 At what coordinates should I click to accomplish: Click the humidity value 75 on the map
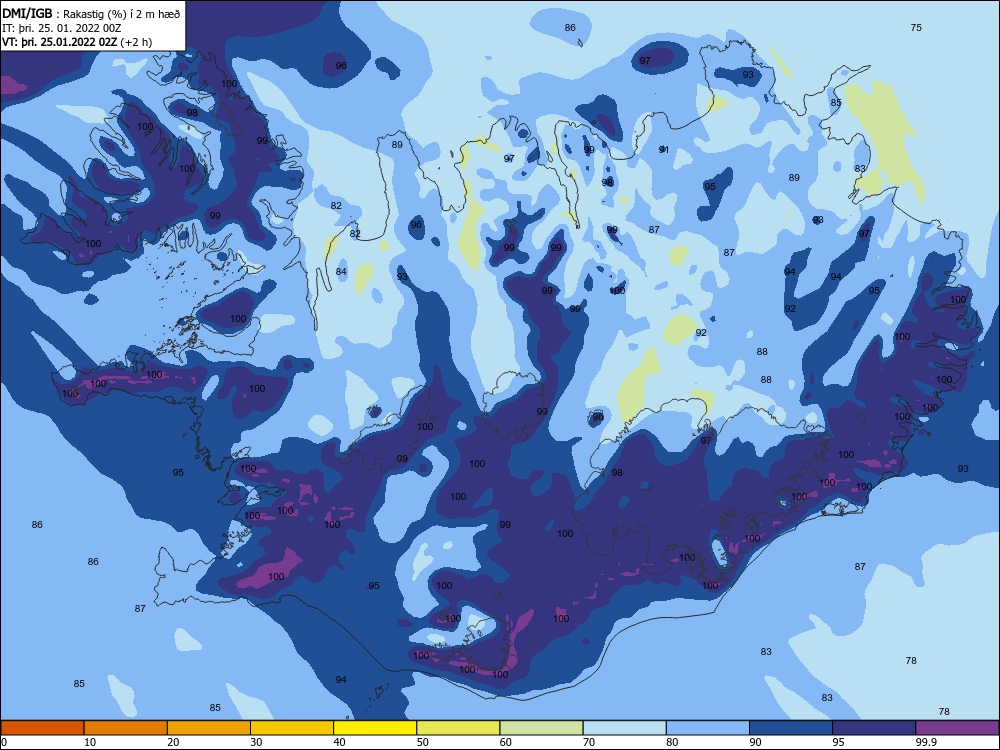[x=916, y=27]
